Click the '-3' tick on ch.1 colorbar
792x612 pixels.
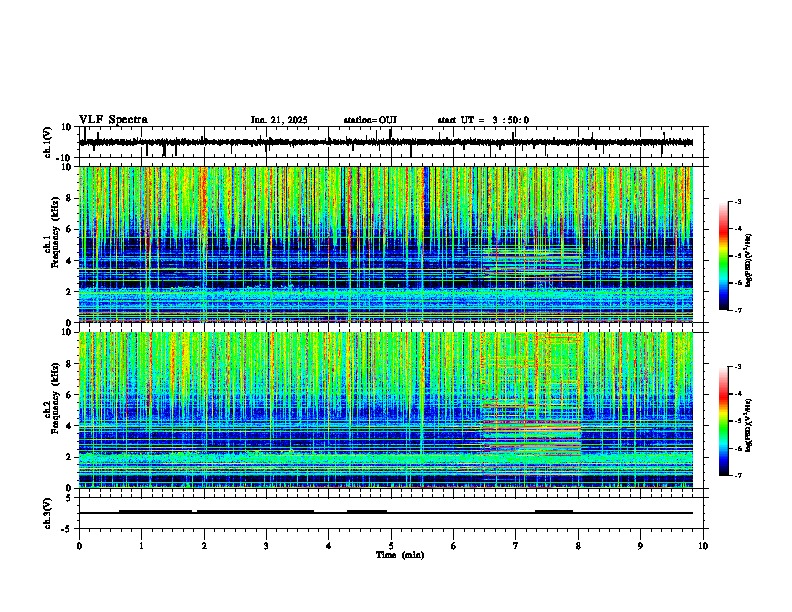737,201
